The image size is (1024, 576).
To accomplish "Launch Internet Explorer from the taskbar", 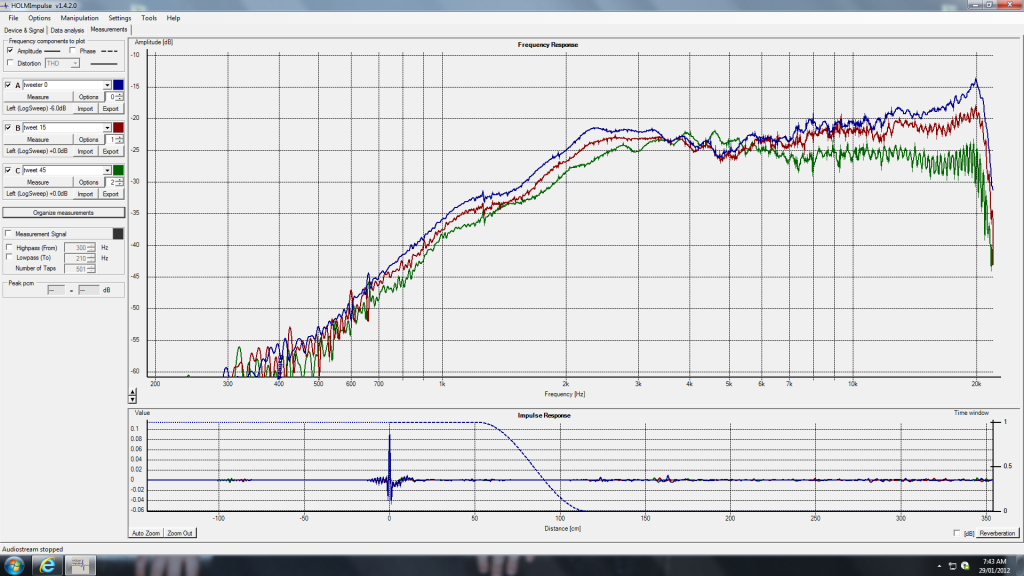I will [48, 566].
